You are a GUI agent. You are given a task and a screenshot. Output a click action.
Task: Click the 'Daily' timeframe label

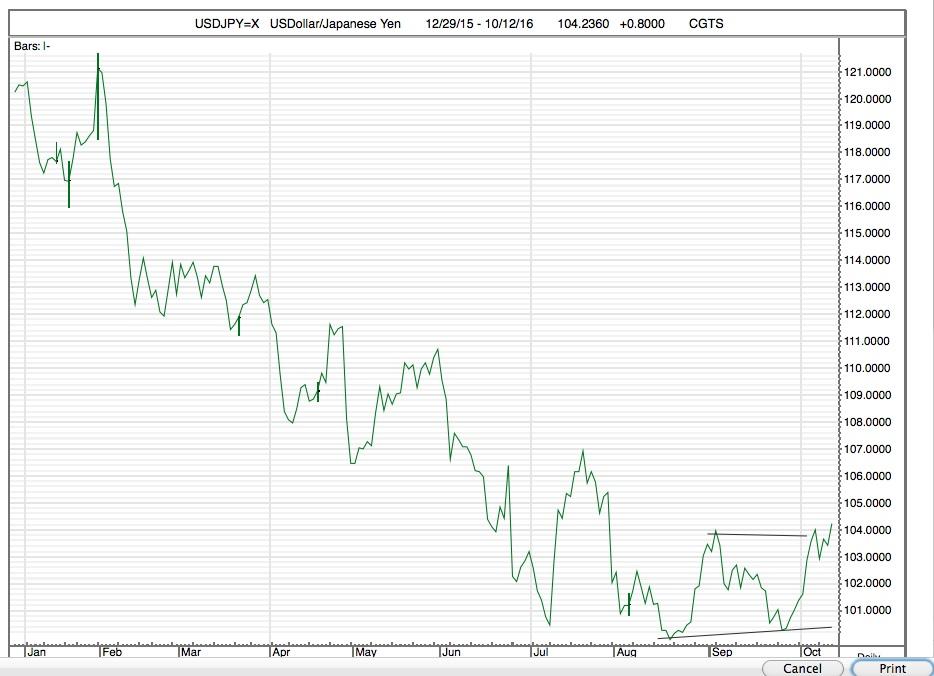pos(866,656)
